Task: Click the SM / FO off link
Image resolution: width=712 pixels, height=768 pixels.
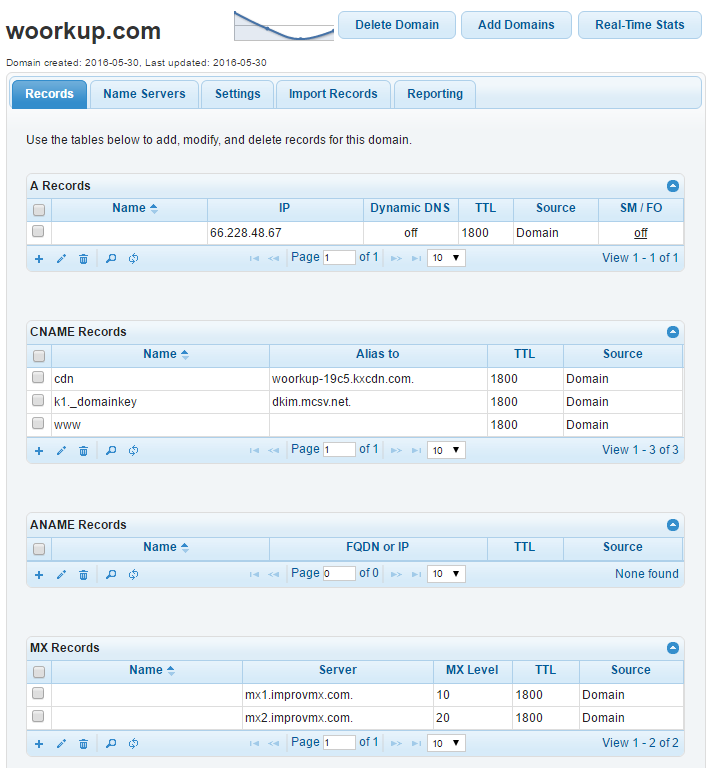Action: [x=641, y=233]
